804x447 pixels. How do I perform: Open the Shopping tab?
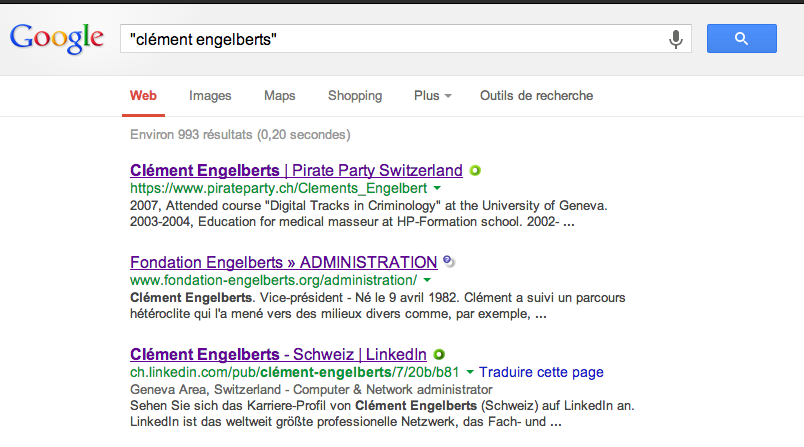(355, 96)
